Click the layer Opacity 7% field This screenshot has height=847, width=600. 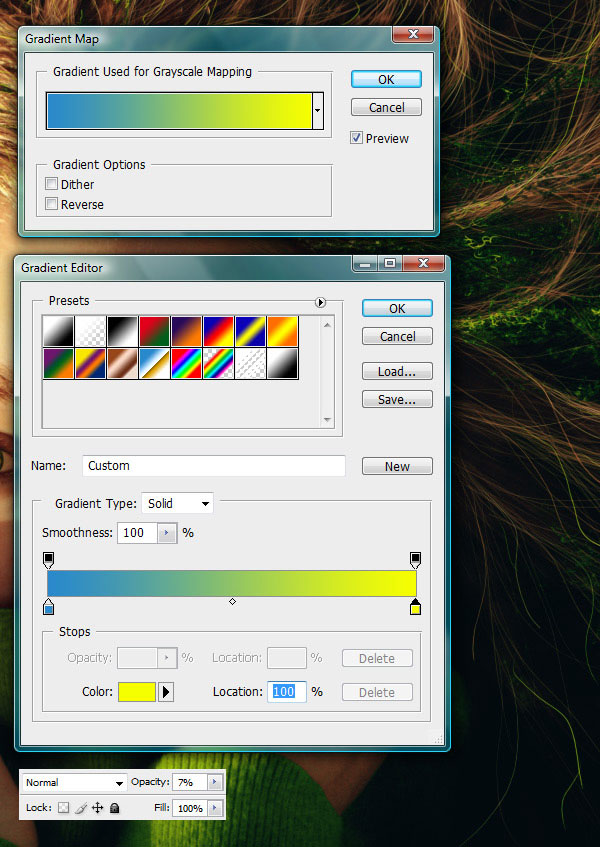(x=190, y=782)
